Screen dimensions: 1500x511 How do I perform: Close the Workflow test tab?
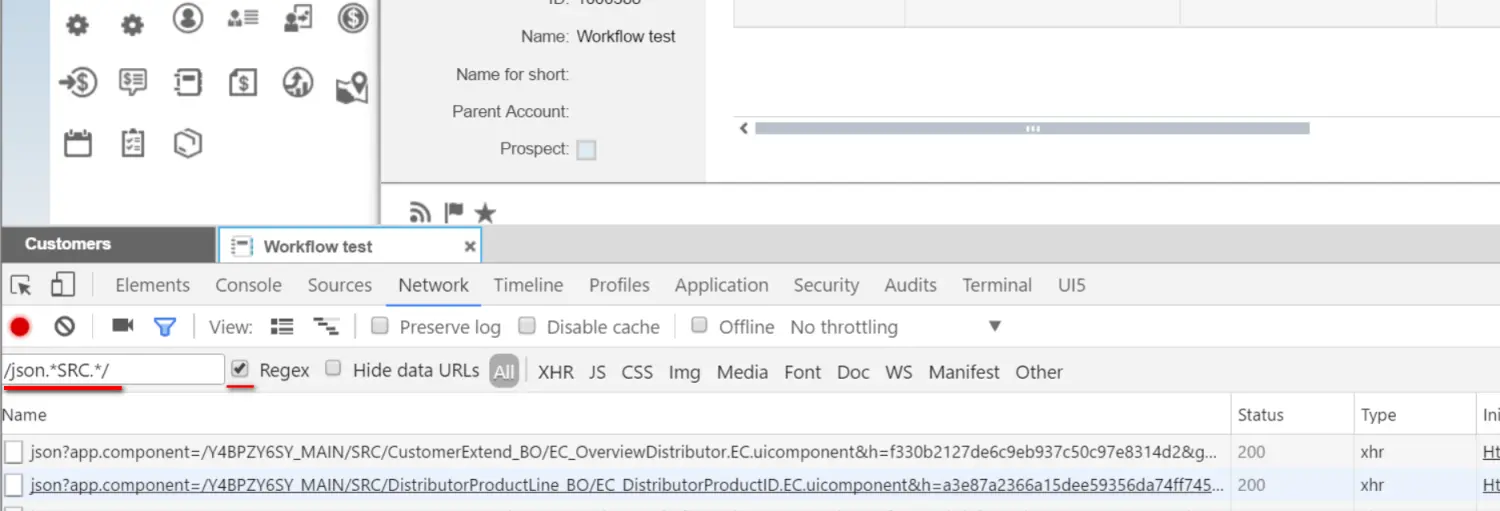point(470,246)
